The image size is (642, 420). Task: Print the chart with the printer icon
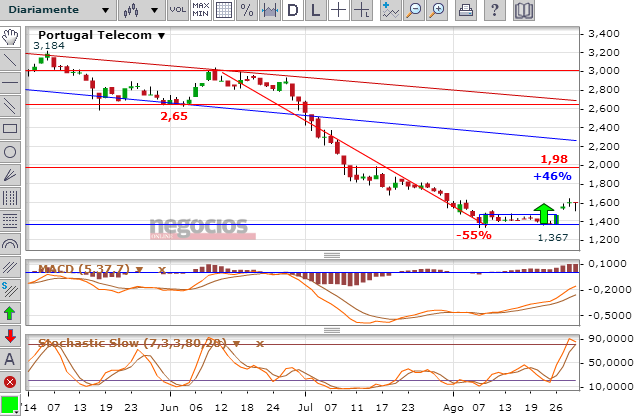(x=466, y=10)
